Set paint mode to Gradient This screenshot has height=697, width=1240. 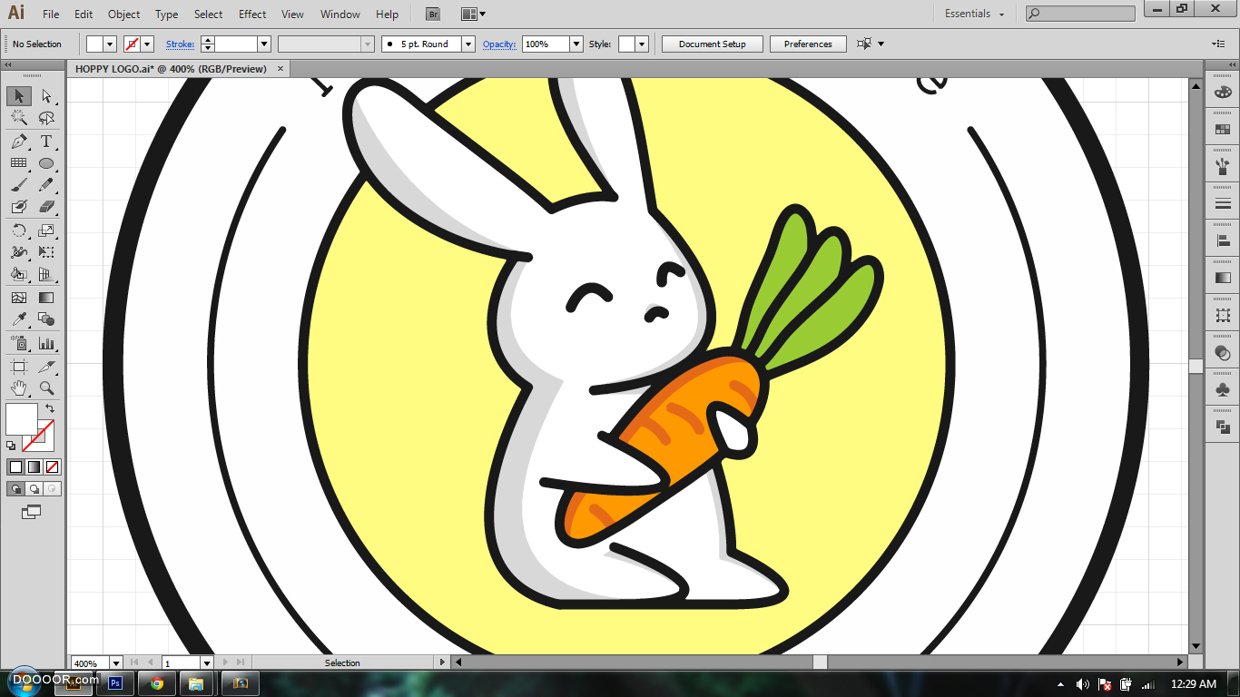point(33,467)
